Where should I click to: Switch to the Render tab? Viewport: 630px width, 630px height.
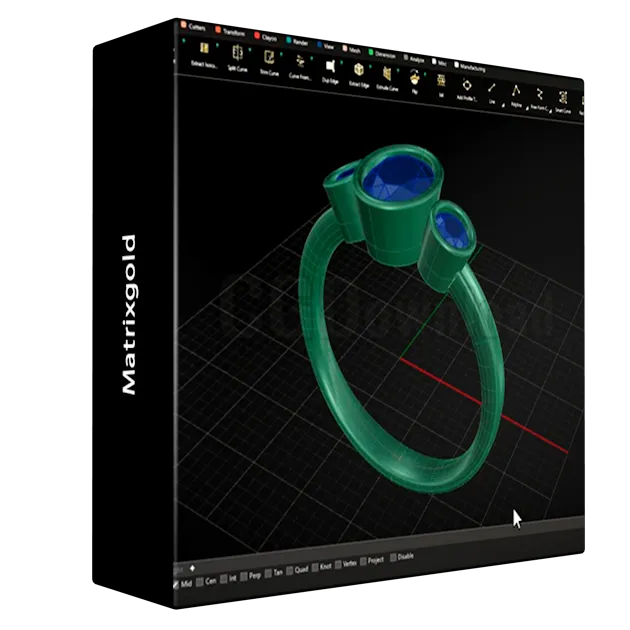pos(297,42)
